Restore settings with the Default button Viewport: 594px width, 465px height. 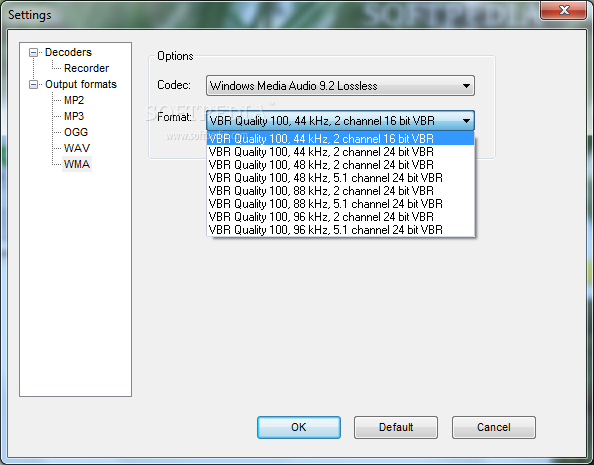pos(396,427)
